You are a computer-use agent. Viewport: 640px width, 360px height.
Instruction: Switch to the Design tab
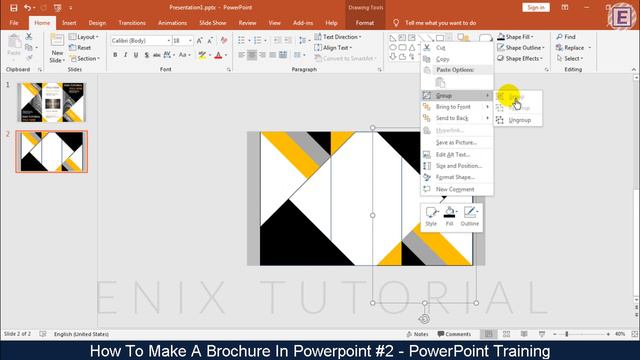97,23
